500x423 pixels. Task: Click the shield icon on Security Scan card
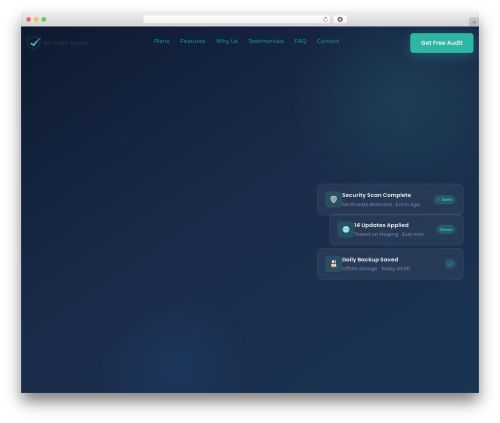(x=333, y=199)
